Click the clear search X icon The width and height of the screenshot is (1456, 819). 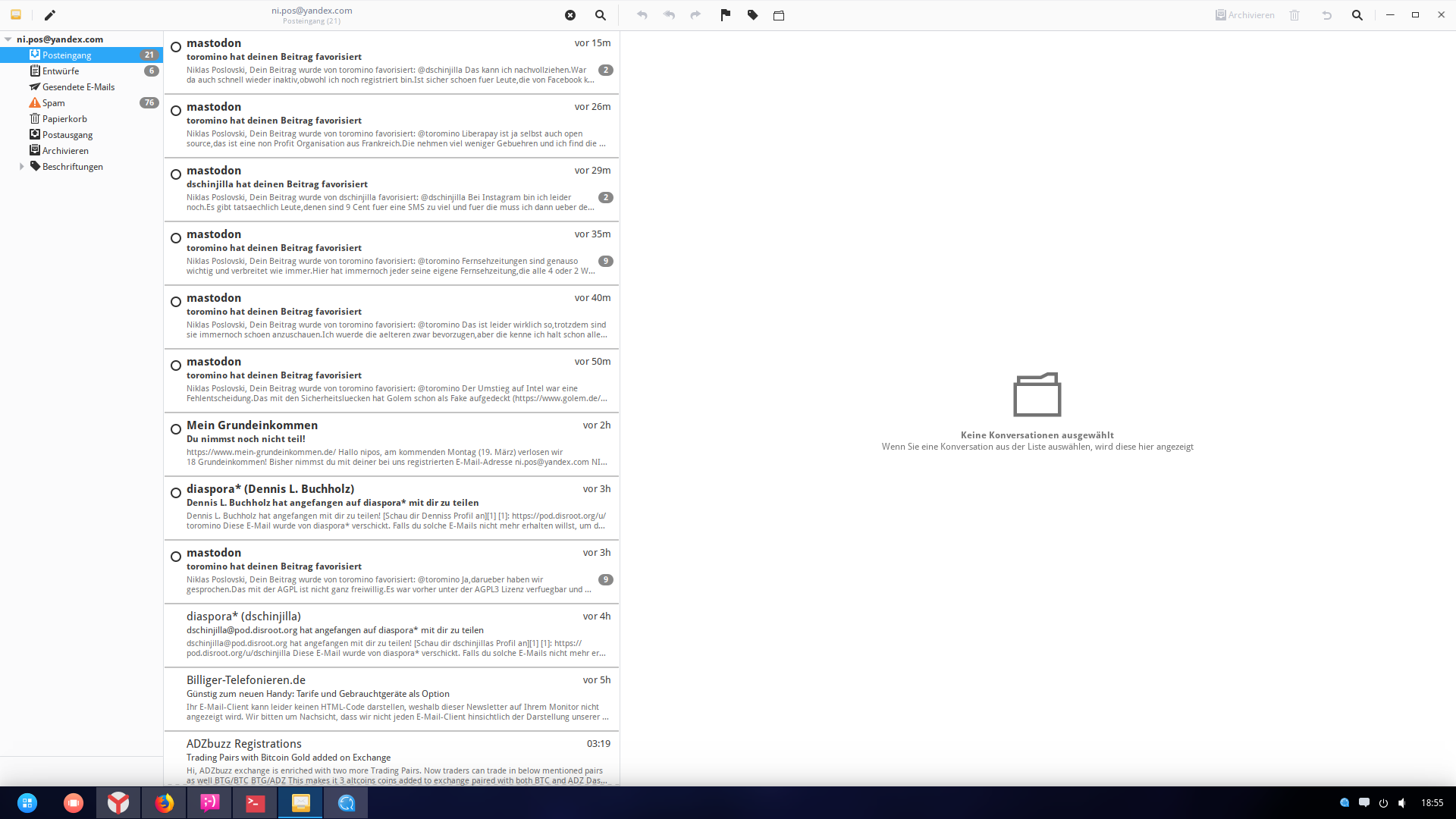click(x=570, y=15)
